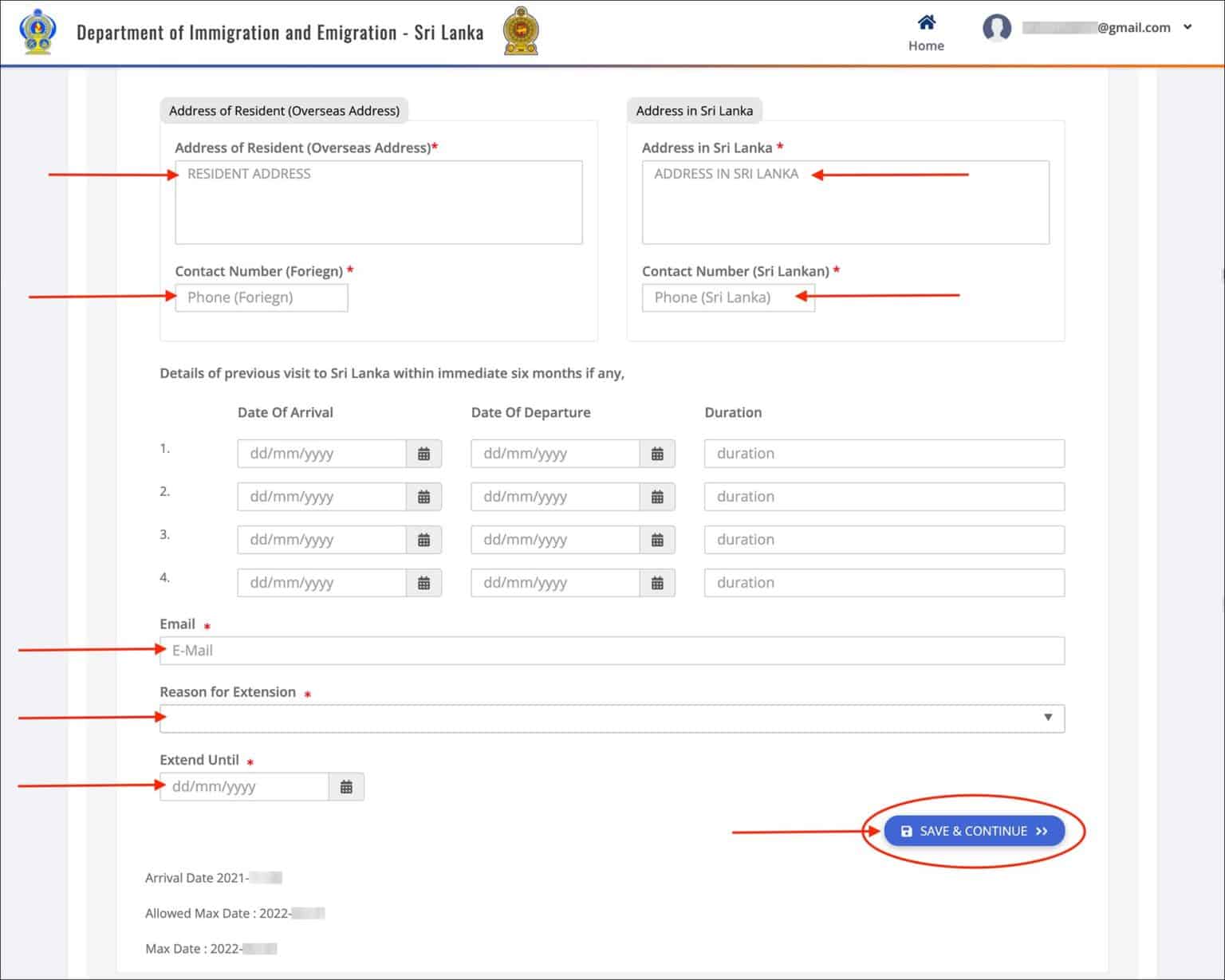Screen dimensions: 1225x980
Task: Open calendar for row 1 arrival date
Action: (x=424, y=454)
